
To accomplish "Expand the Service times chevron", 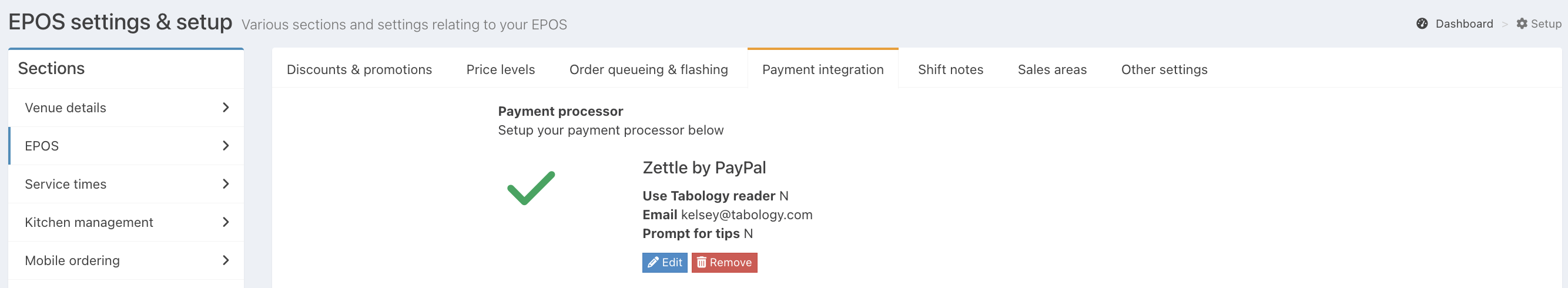I will pyautogui.click(x=226, y=184).
